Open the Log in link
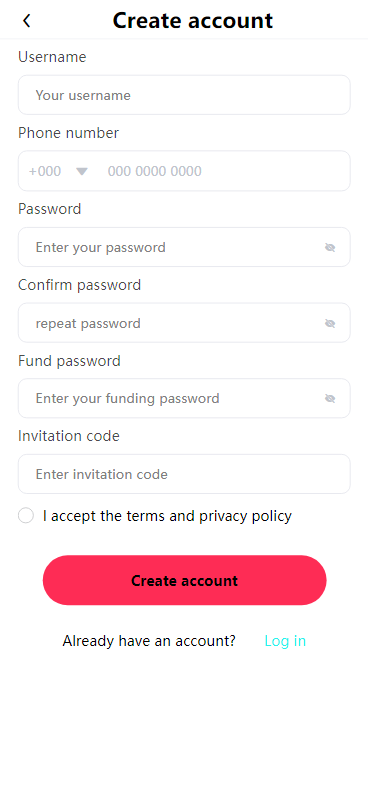 pos(285,641)
